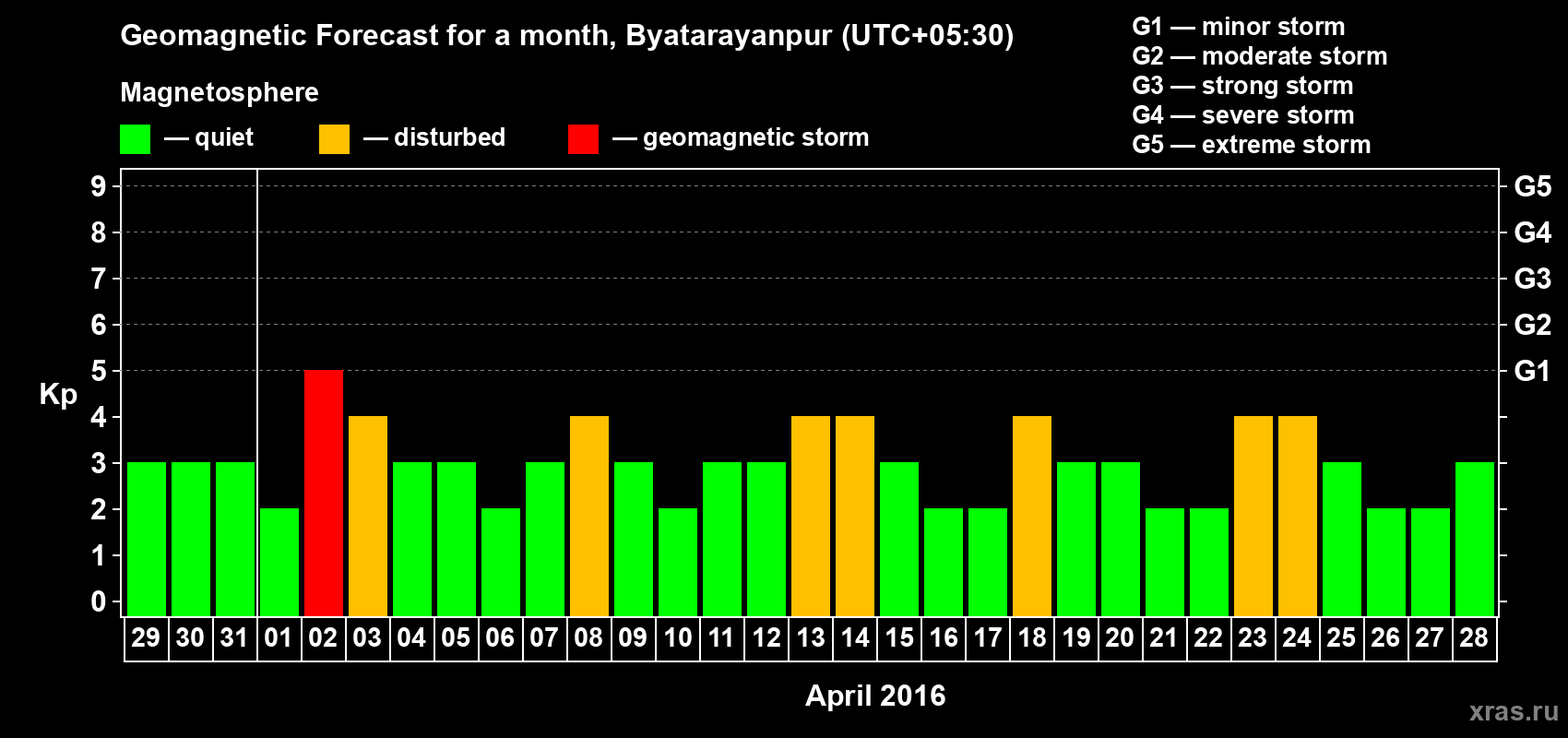This screenshot has width=1568, height=738.
Task: Select the red Kp 5 bar for April 02
Action: click(324, 493)
